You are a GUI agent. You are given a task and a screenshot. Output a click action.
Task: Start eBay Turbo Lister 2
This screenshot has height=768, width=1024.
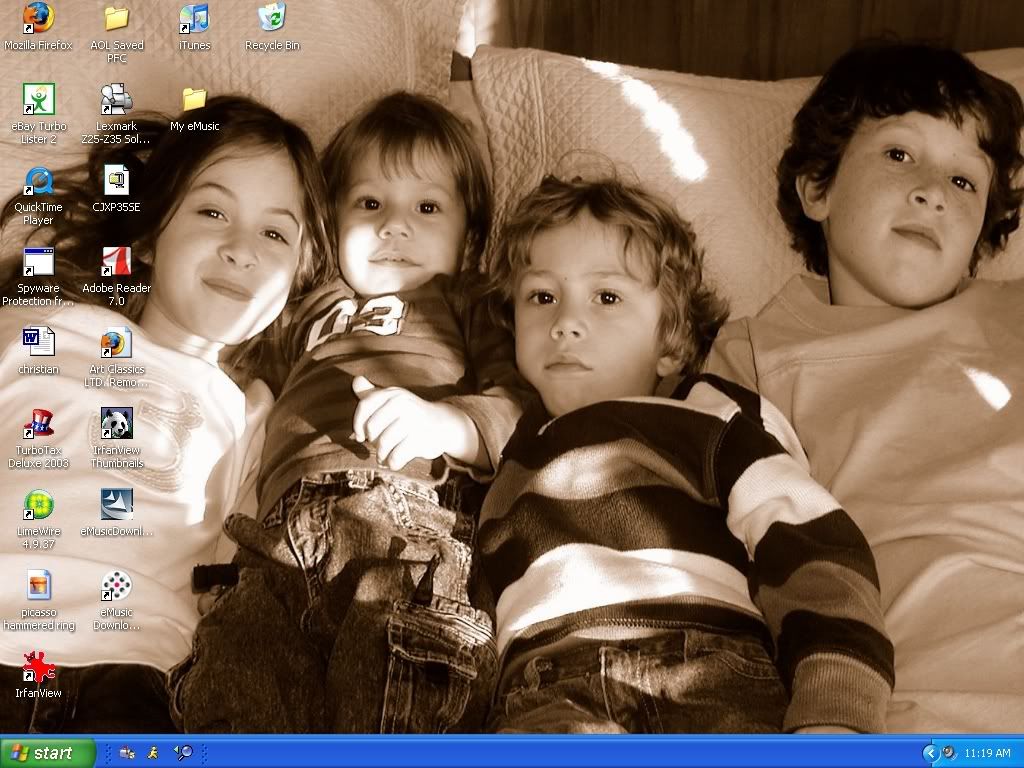[x=38, y=98]
